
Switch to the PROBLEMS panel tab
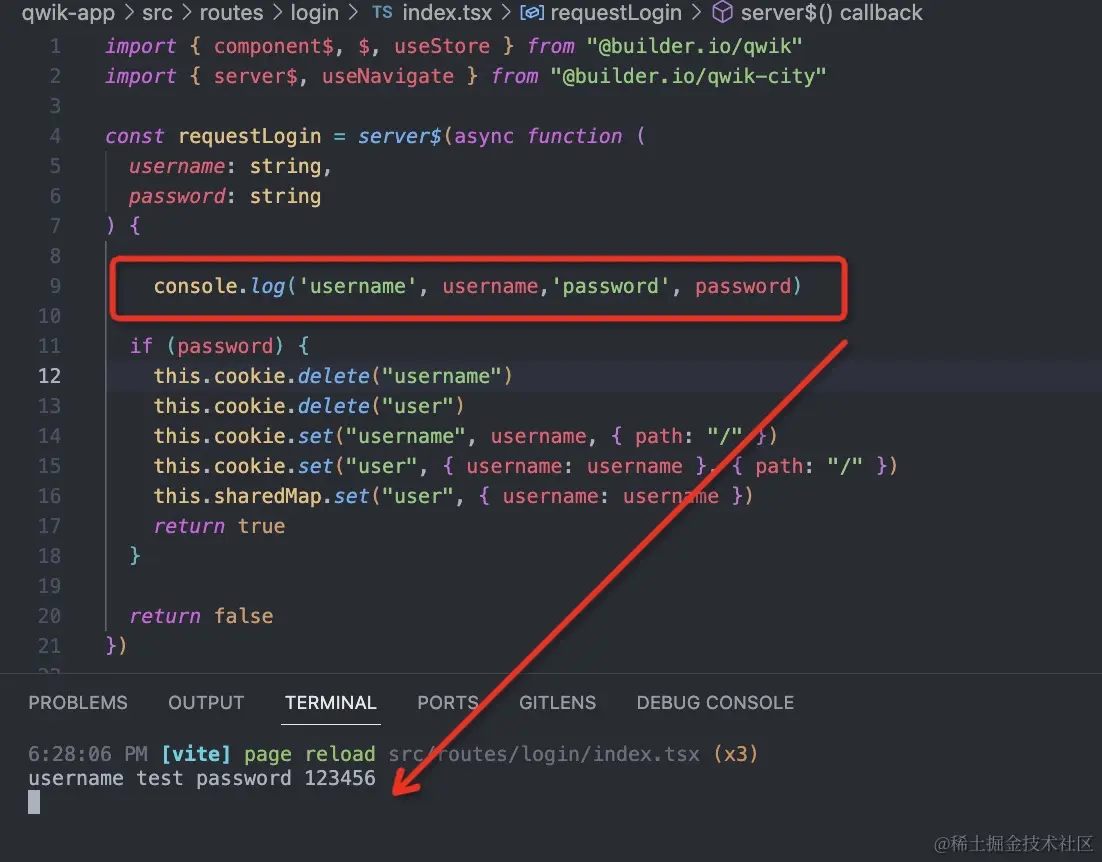[x=78, y=703]
